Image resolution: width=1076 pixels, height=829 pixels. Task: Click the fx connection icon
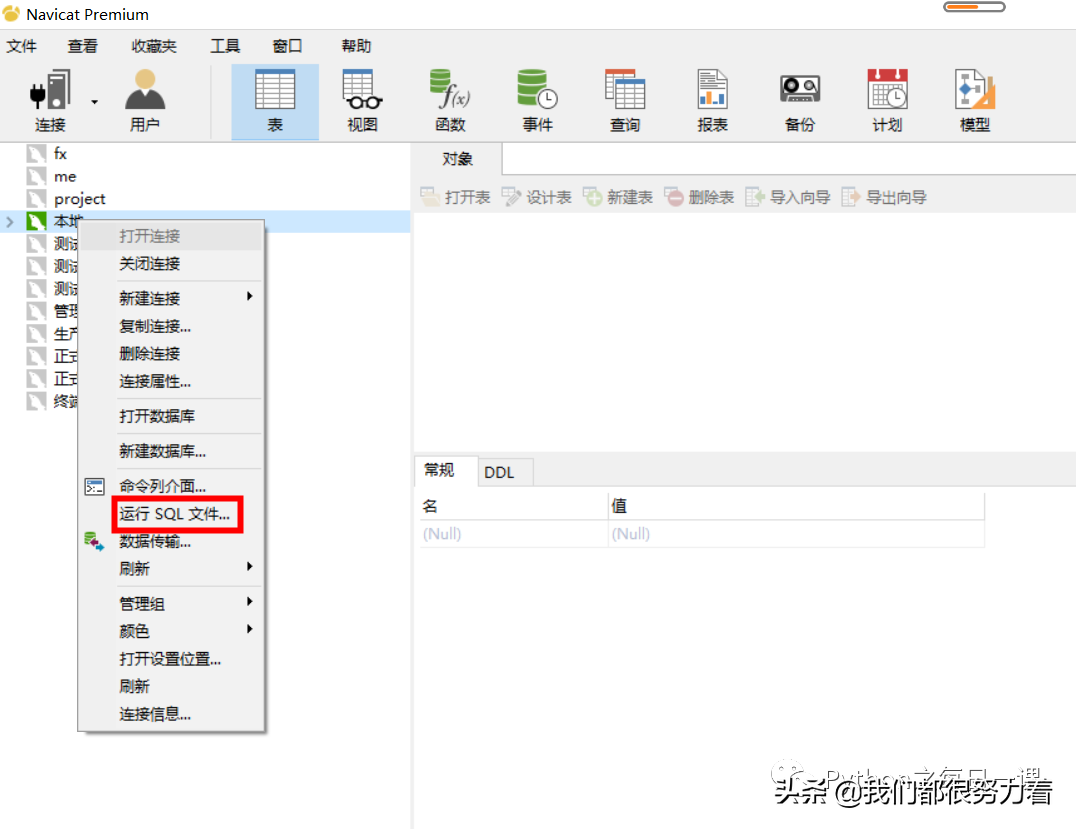(x=36, y=154)
